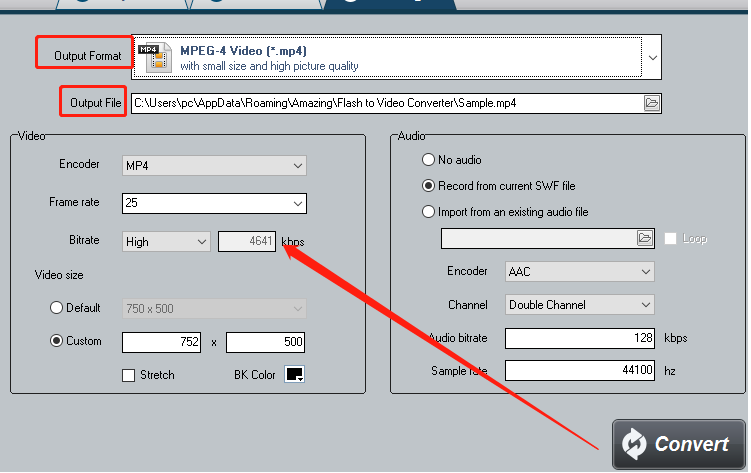
Task: Click the MP4 file format icon
Action: (x=155, y=57)
